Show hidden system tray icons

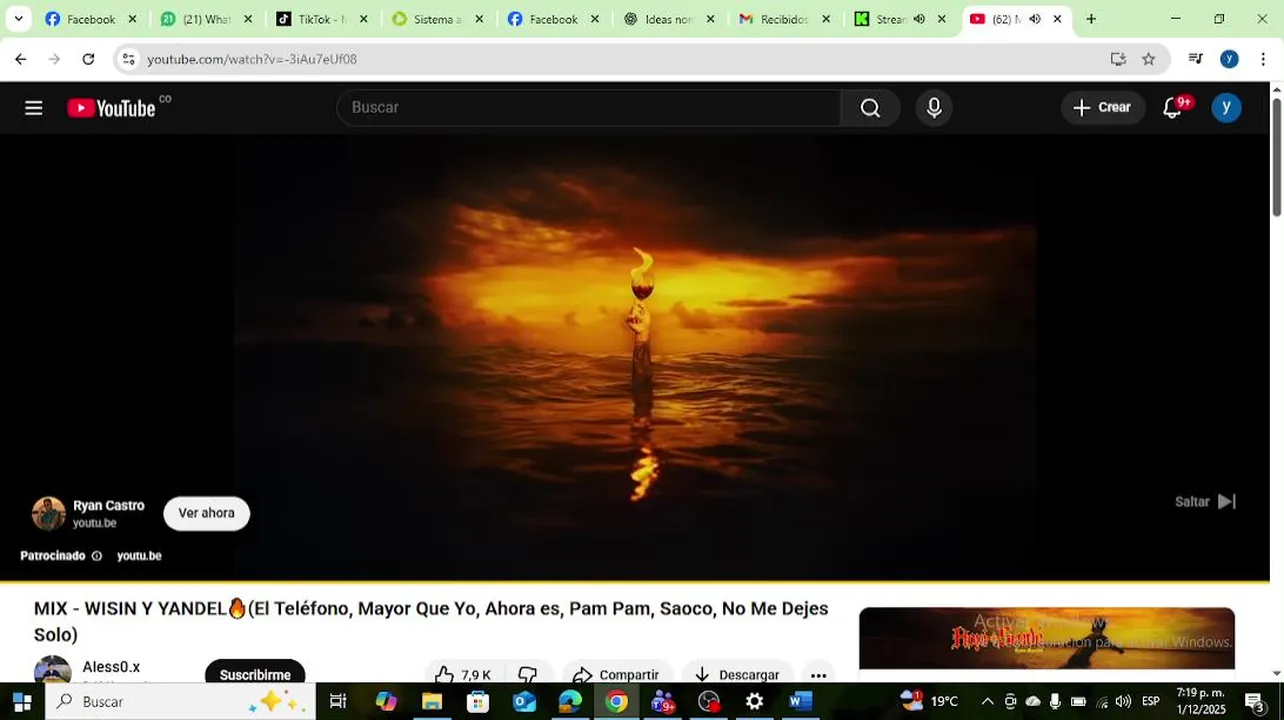click(x=987, y=702)
